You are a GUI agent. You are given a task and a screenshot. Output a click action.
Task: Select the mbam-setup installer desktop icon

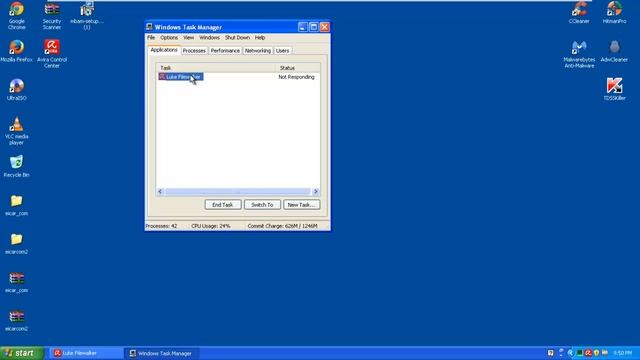87,16
